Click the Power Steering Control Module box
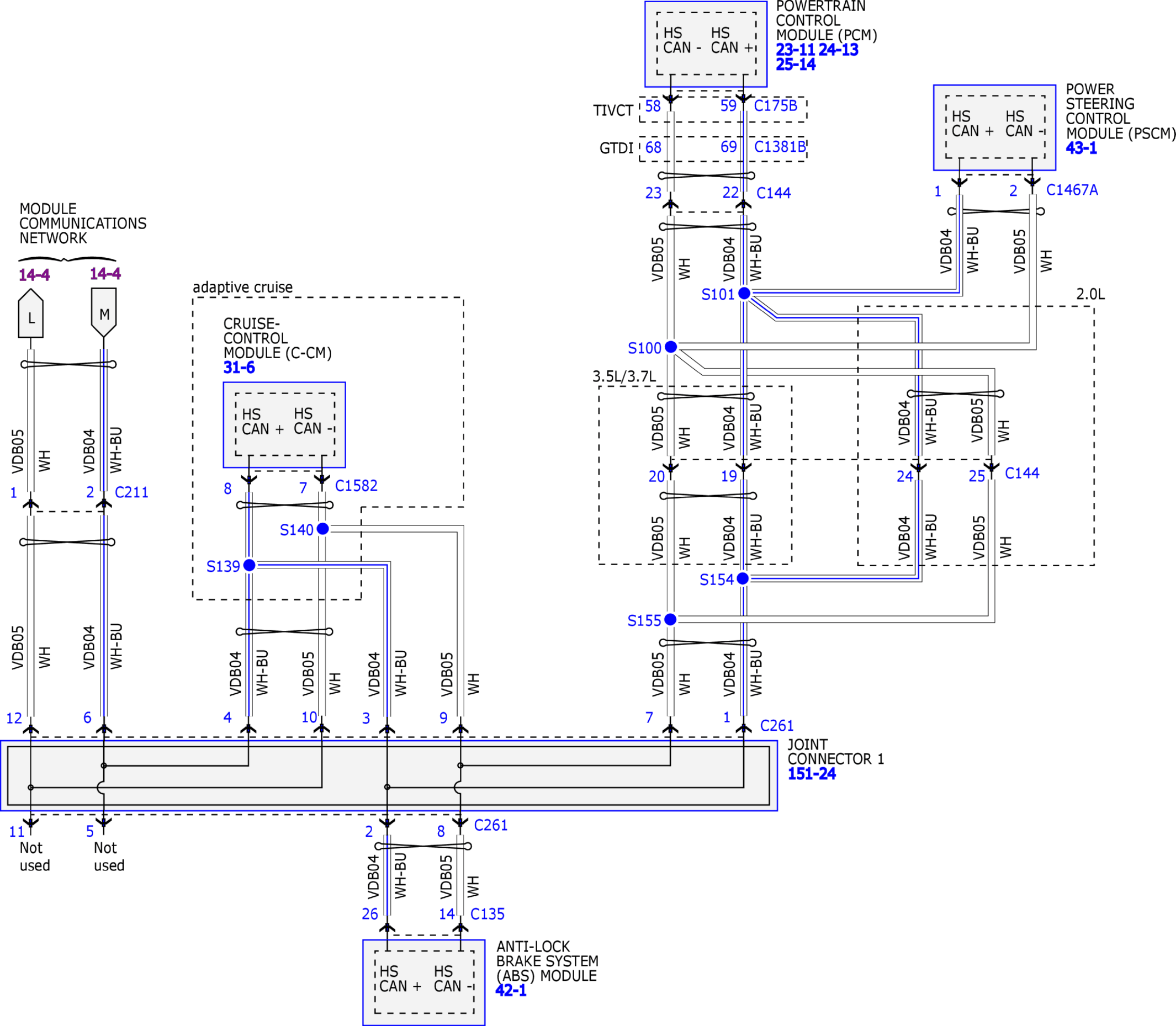The width and height of the screenshot is (1176, 1026). click(x=994, y=127)
